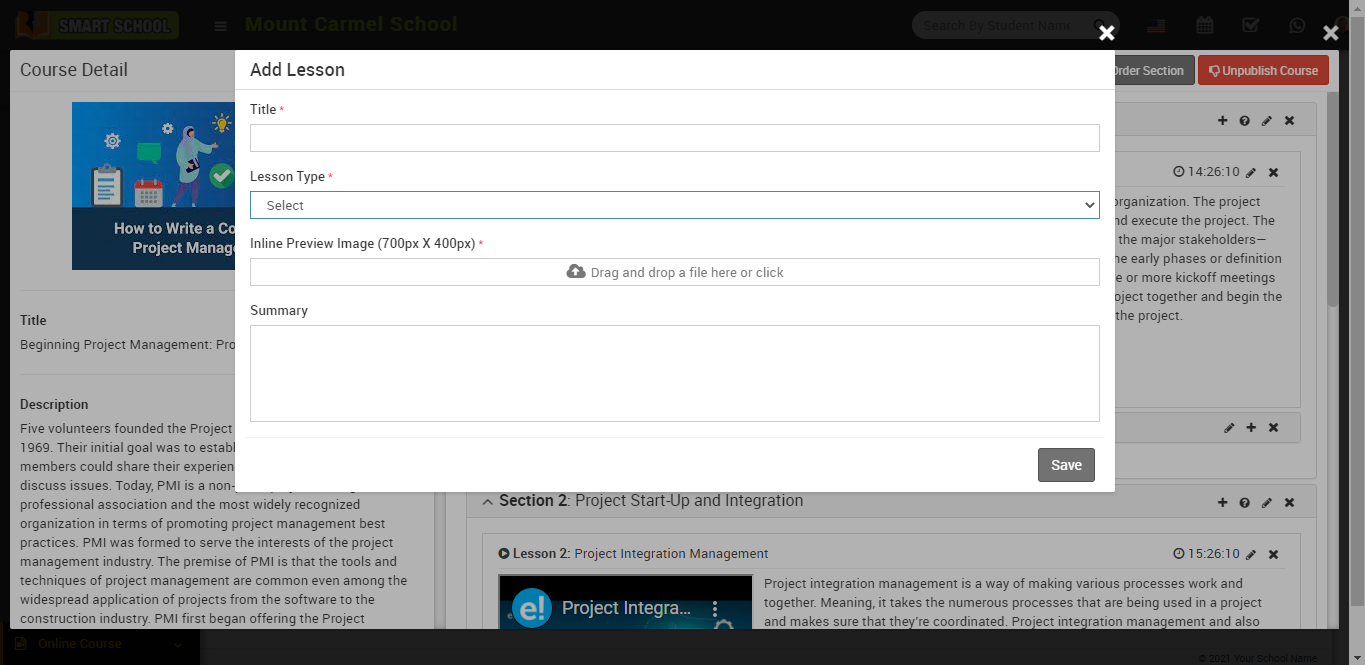1365x665 pixels.
Task: Click the Title input field
Action: click(x=674, y=138)
